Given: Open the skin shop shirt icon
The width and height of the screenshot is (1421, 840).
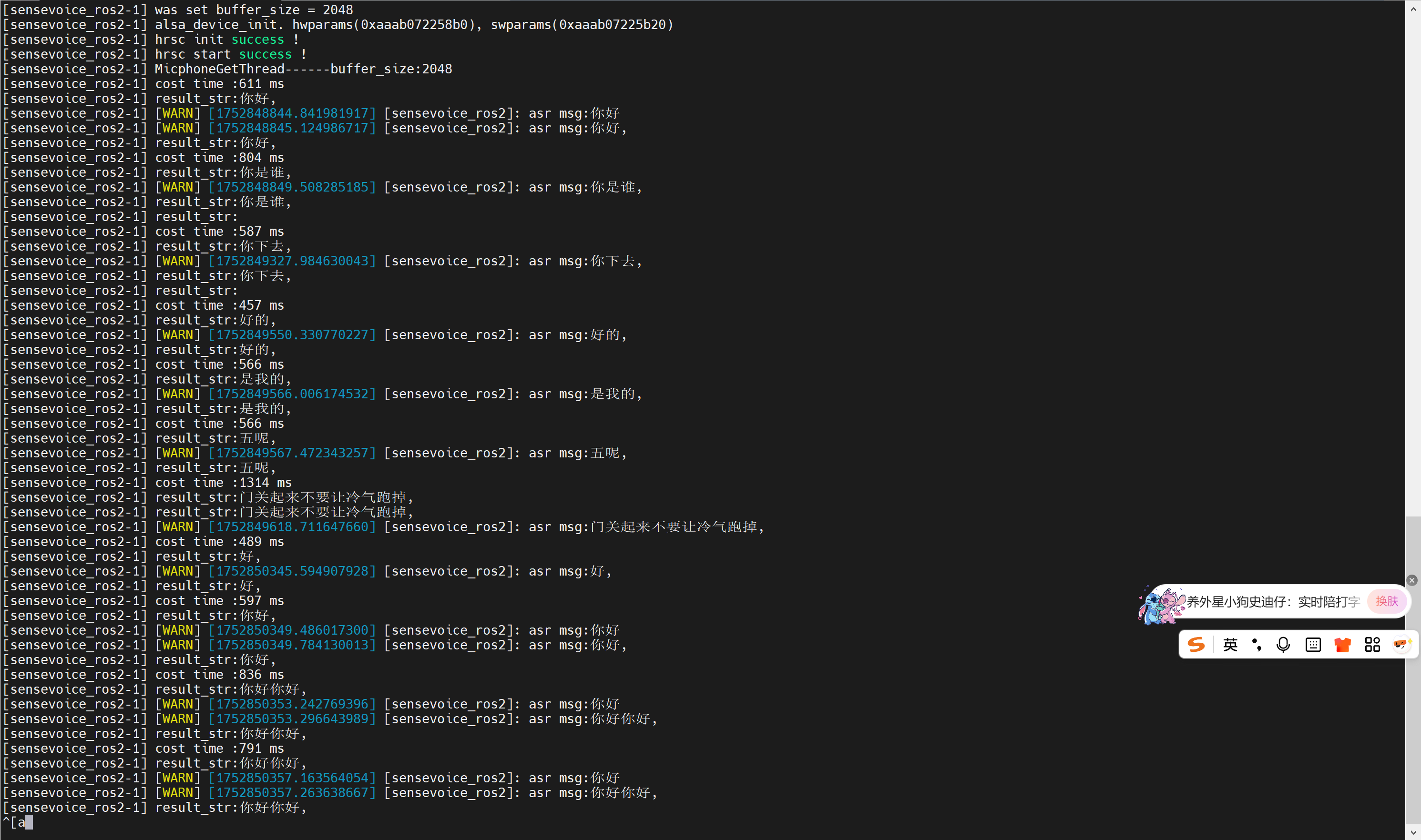Looking at the screenshot, I should 1342,645.
